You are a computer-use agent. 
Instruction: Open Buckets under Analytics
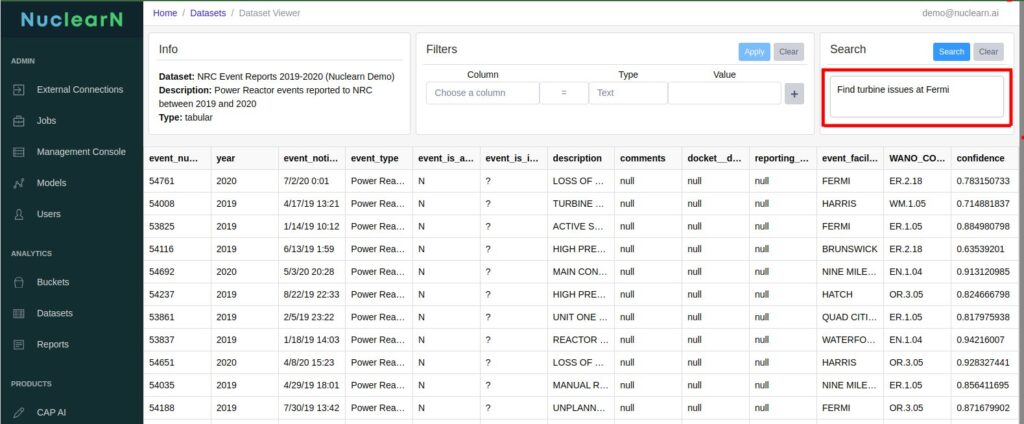(53, 282)
